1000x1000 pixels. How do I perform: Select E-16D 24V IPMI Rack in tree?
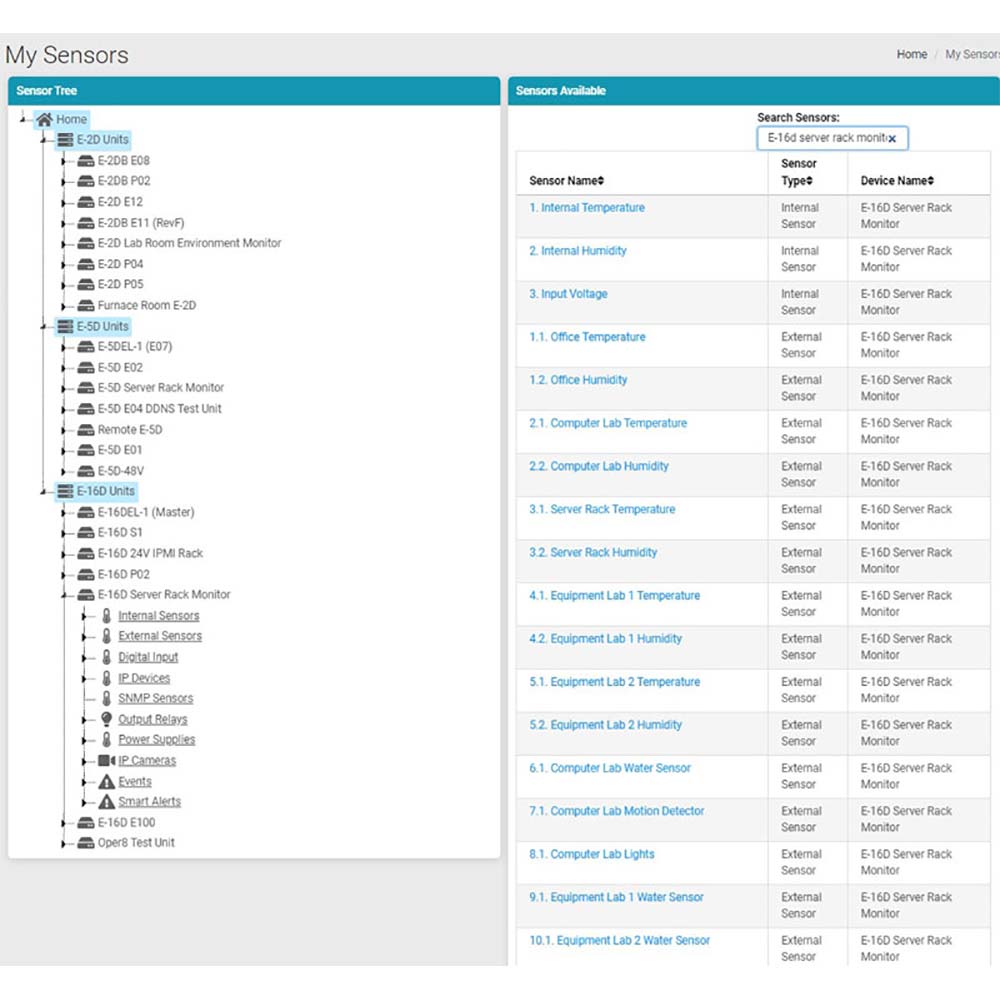point(150,554)
